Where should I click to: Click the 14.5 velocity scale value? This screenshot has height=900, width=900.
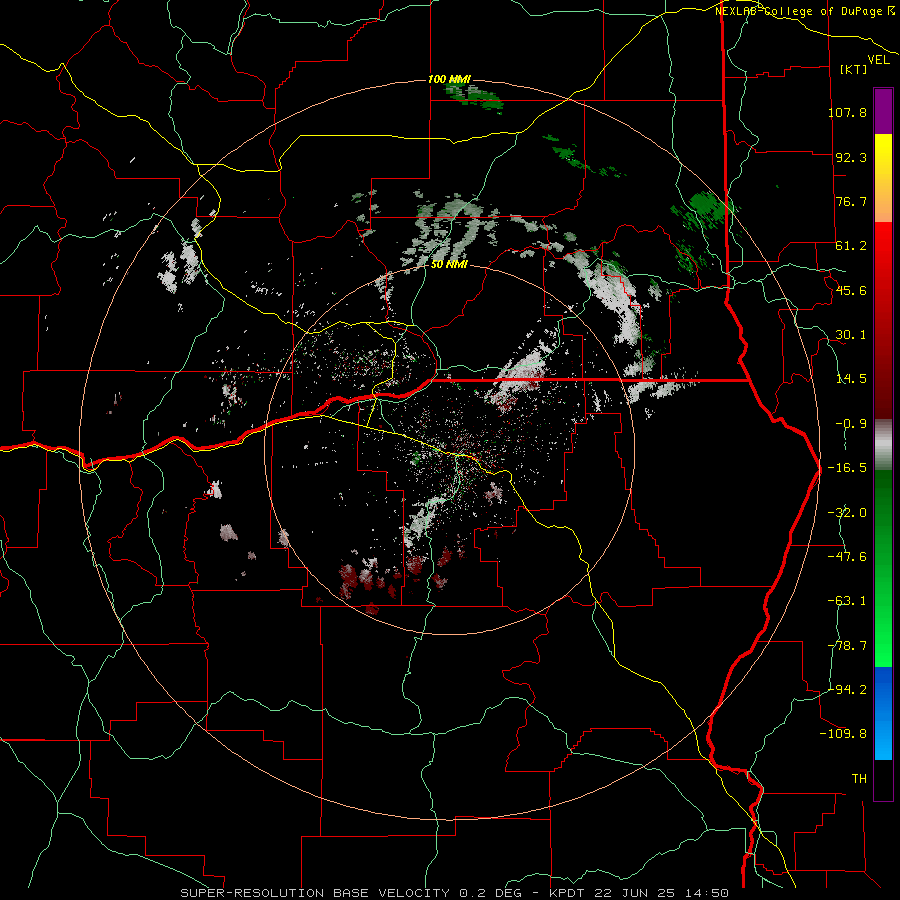pos(851,379)
